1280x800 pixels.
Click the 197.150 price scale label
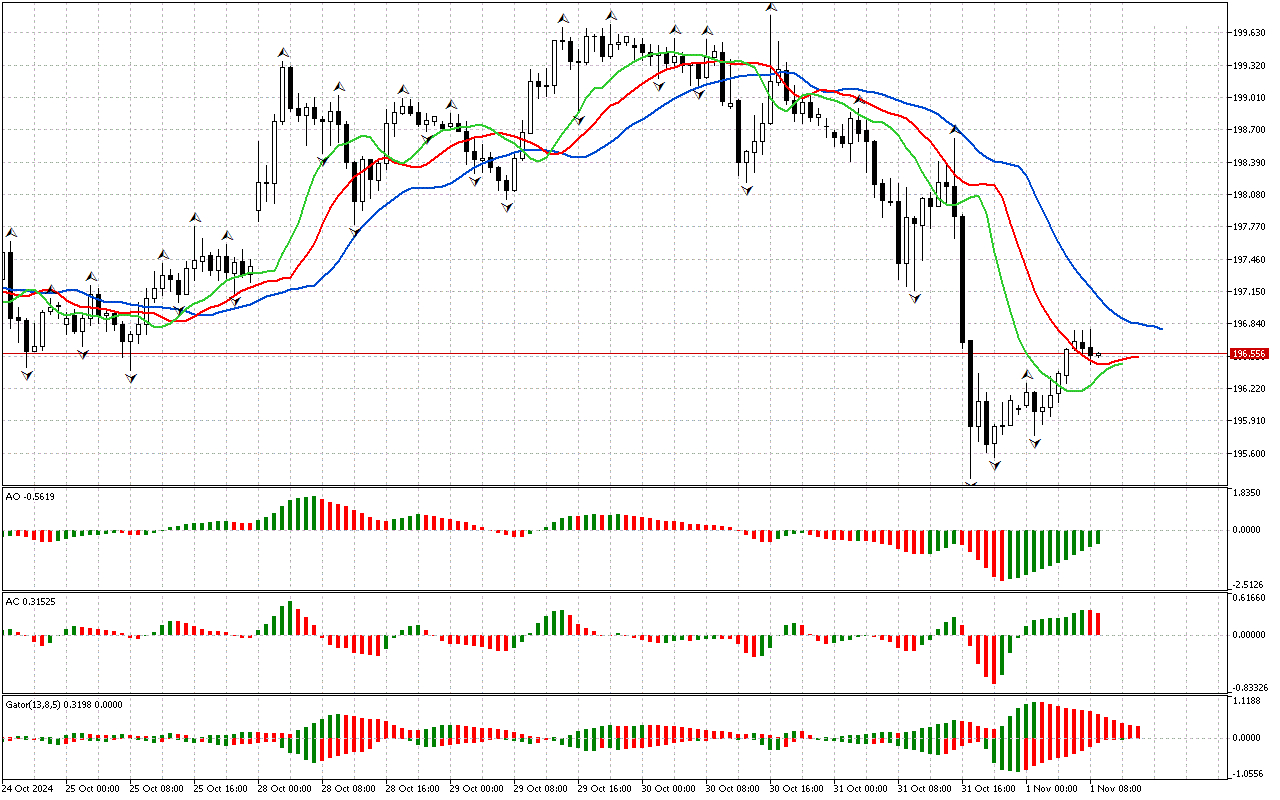1250,292
